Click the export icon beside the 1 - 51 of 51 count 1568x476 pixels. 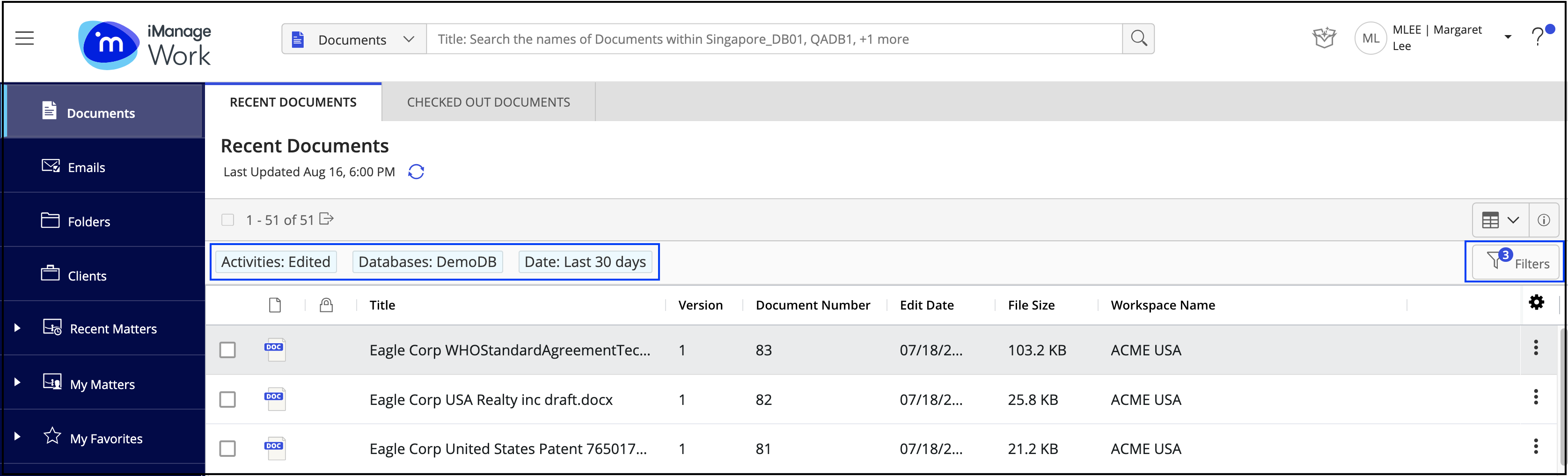point(327,219)
